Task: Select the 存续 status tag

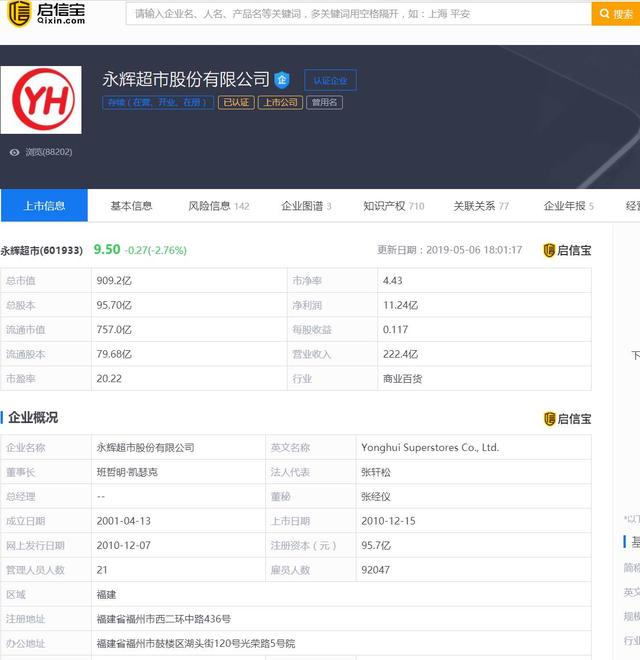Action: click(157, 102)
